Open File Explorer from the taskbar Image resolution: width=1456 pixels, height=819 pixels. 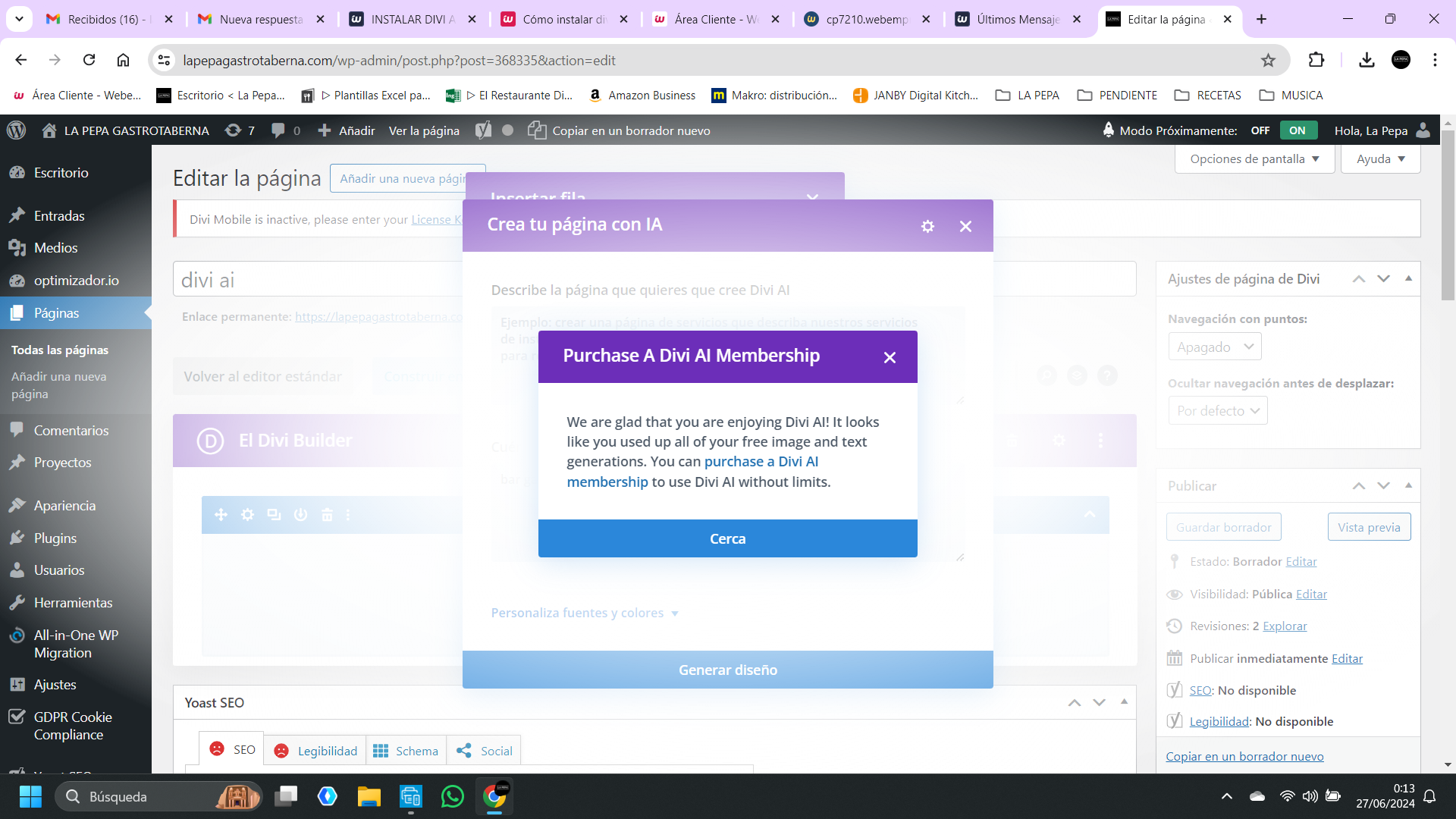click(369, 796)
